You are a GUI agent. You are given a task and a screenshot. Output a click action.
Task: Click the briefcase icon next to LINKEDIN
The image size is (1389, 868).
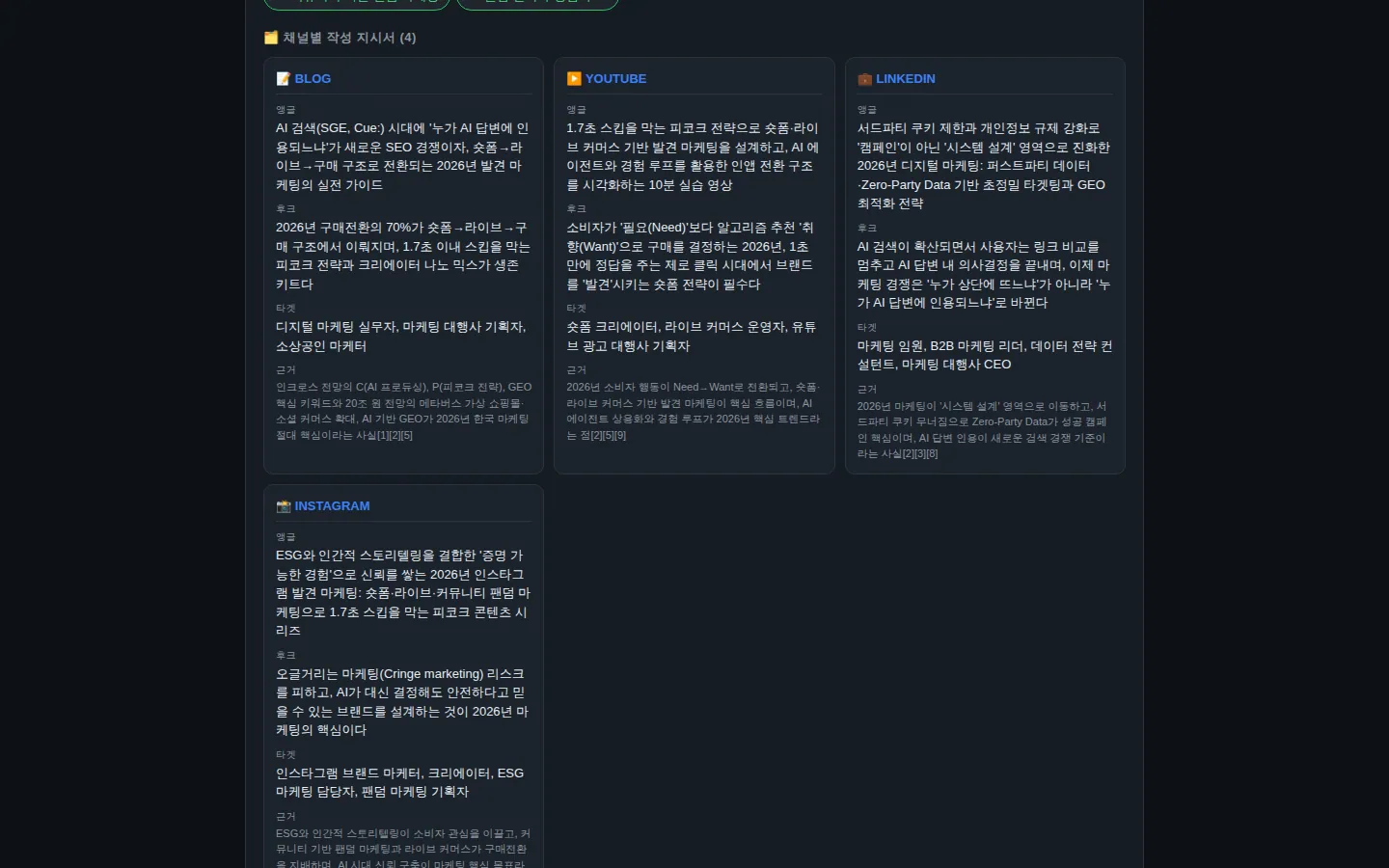click(865, 79)
